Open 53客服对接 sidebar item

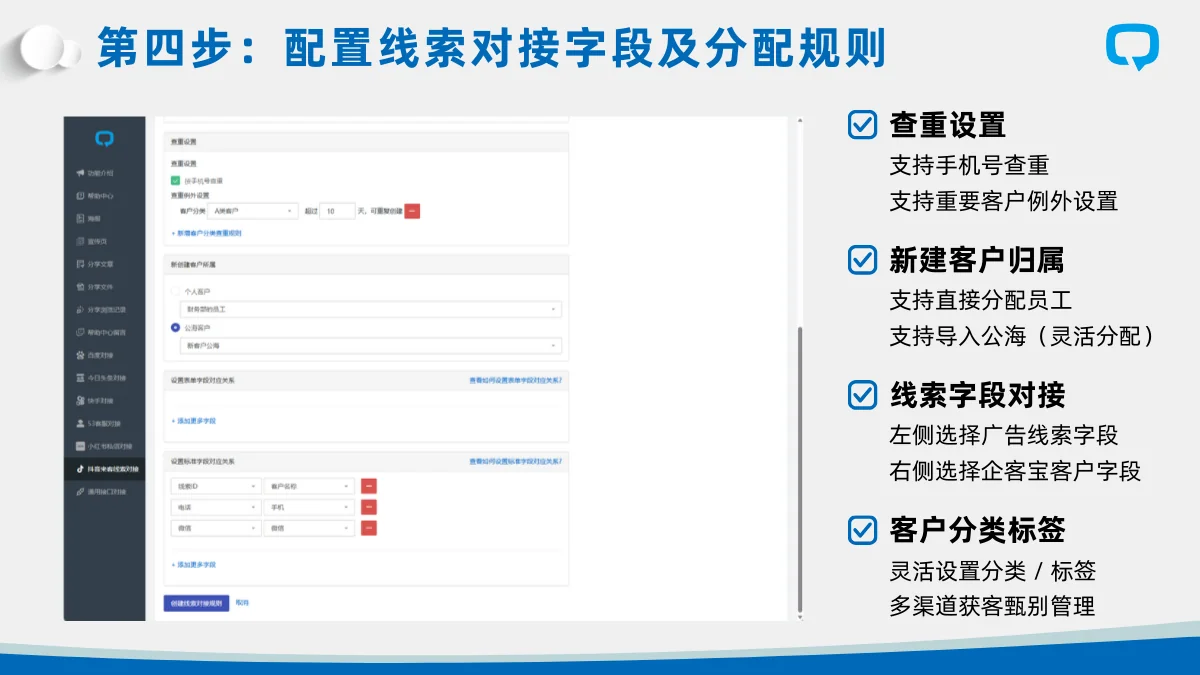point(103,423)
